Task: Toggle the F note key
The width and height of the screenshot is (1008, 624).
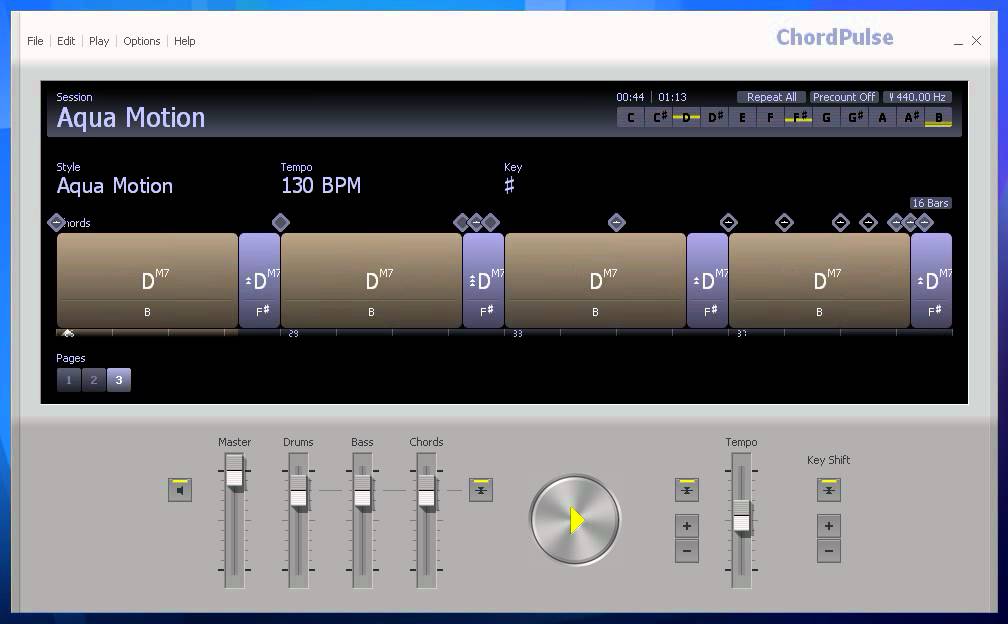Action: coord(771,118)
